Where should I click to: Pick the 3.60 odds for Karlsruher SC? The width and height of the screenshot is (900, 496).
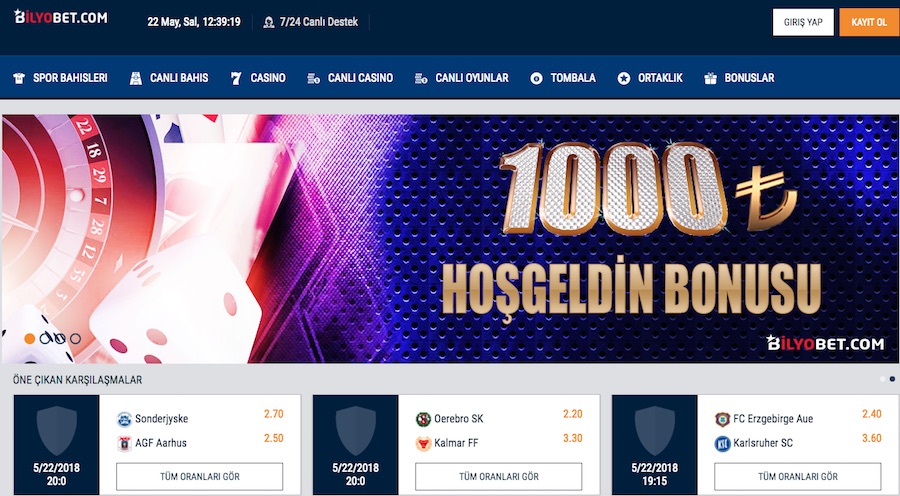[871, 438]
